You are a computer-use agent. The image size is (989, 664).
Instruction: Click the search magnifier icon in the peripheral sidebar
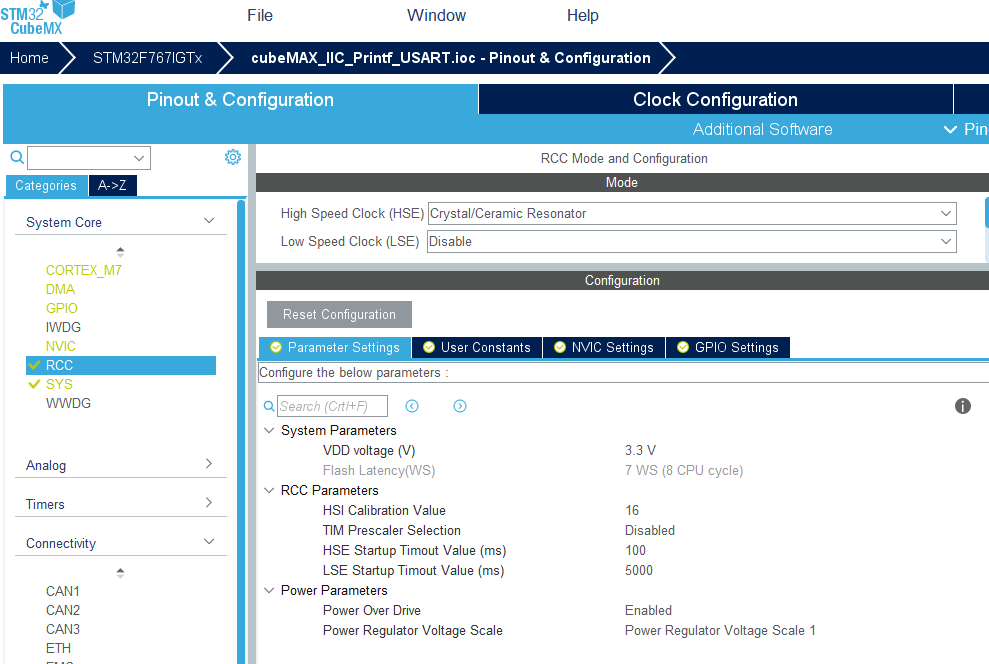click(17, 158)
